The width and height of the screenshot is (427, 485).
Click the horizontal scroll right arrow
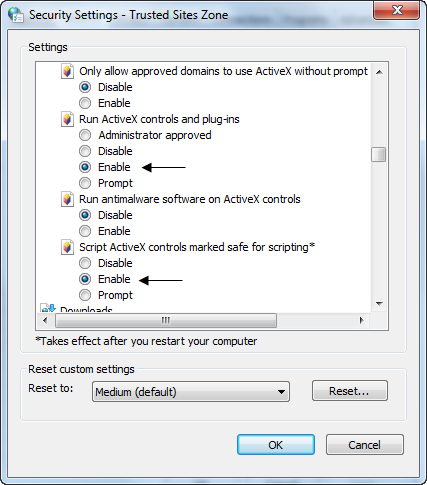point(362,321)
